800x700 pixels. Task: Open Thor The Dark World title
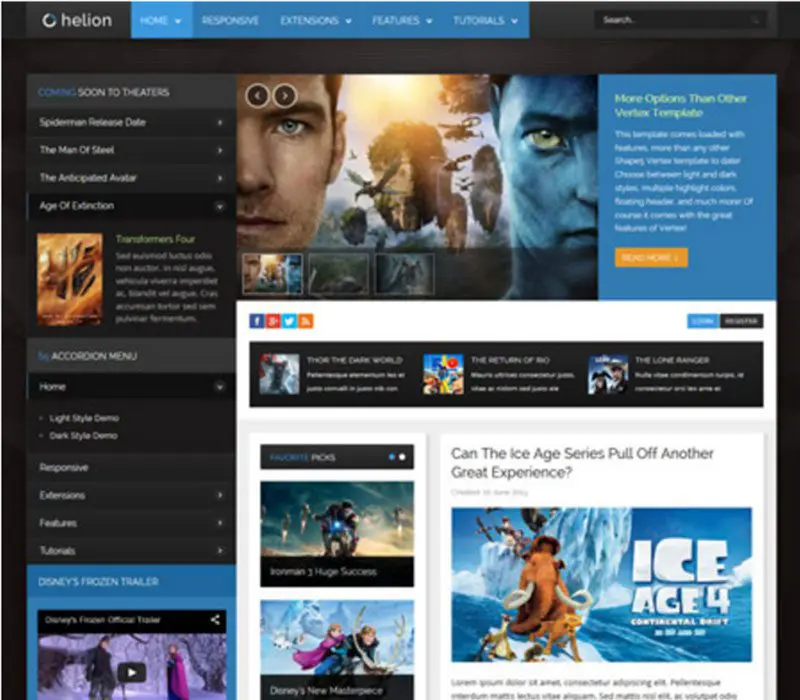point(355,360)
